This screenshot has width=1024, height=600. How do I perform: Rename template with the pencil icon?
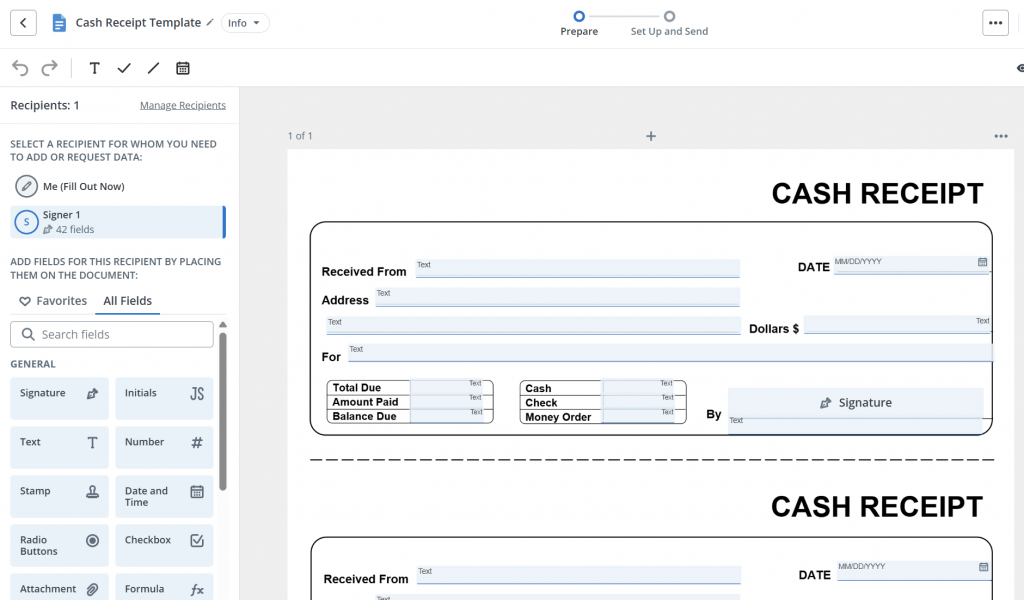[x=210, y=22]
